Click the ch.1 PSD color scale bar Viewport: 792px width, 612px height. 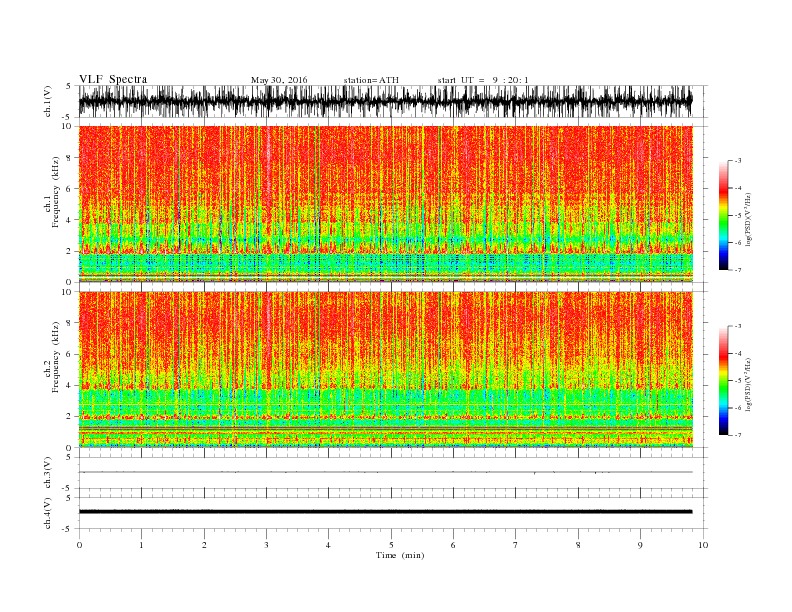click(x=723, y=215)
